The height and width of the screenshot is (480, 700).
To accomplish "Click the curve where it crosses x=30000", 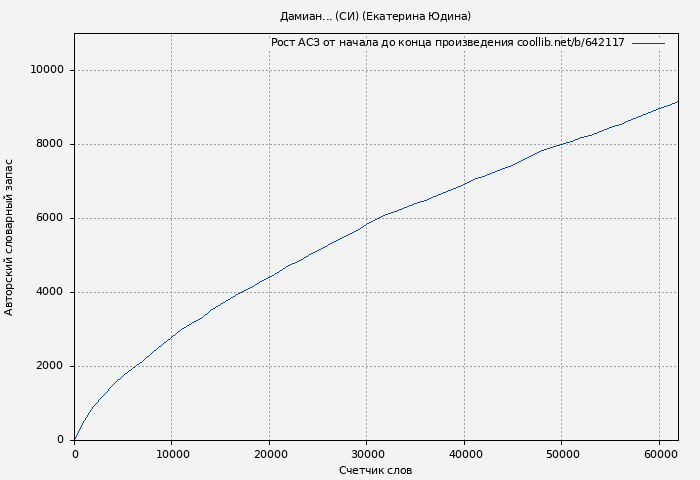I will click(x=367, y=223).
